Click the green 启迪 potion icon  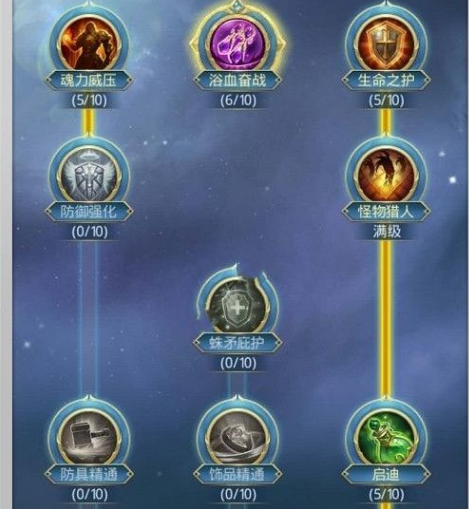(386, 438)
